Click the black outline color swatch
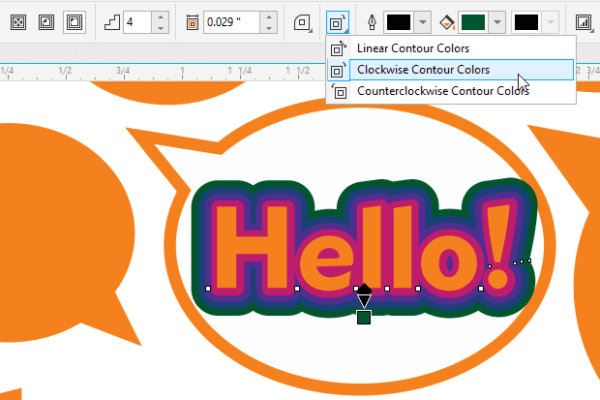The height and width of the screenshot is (400, 600). coord(400,20)
